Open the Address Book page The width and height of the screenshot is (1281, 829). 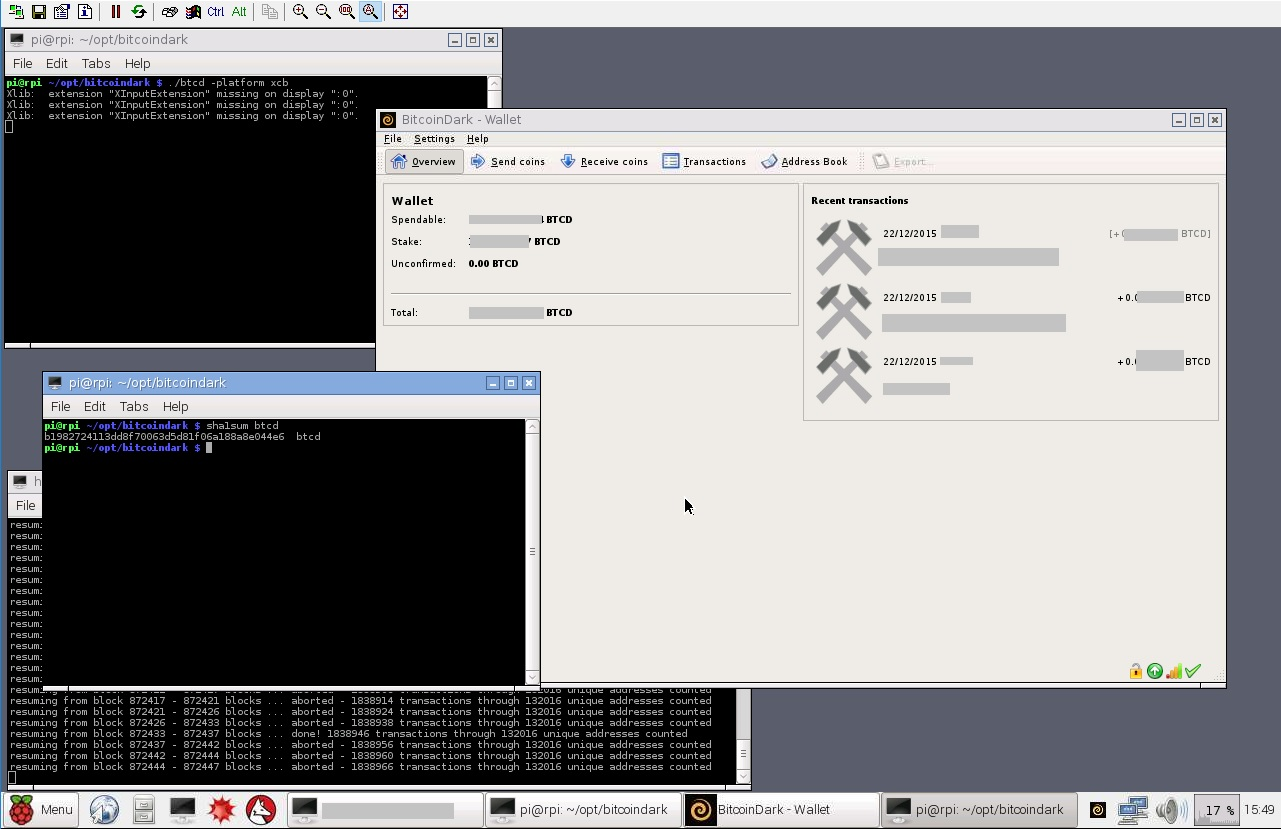tap(804, 161)
